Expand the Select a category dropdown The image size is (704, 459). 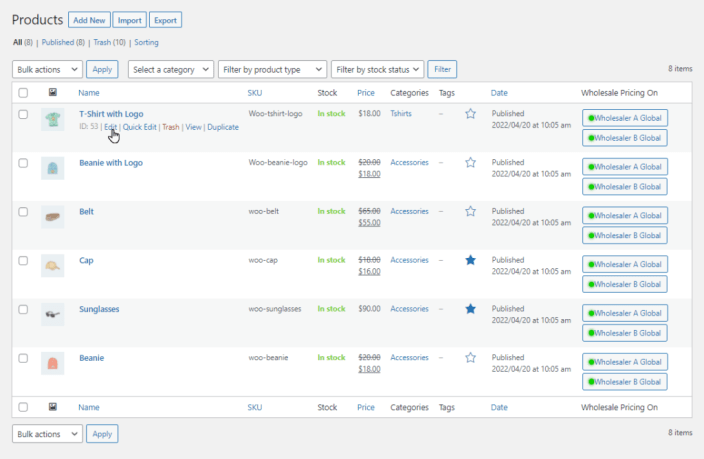[170, 69]
